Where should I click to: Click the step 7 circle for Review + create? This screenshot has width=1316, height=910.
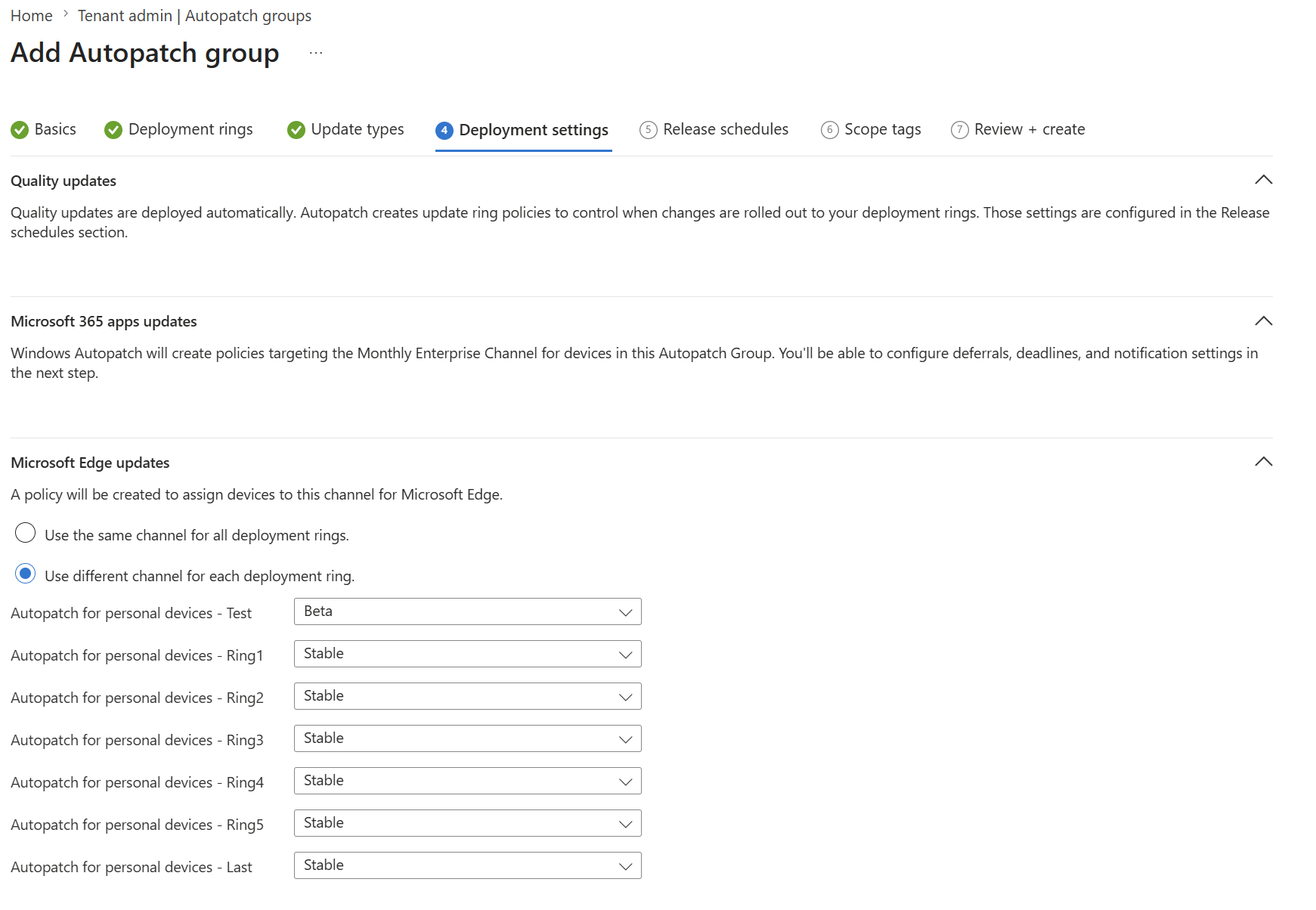click(x=960, y=130)
